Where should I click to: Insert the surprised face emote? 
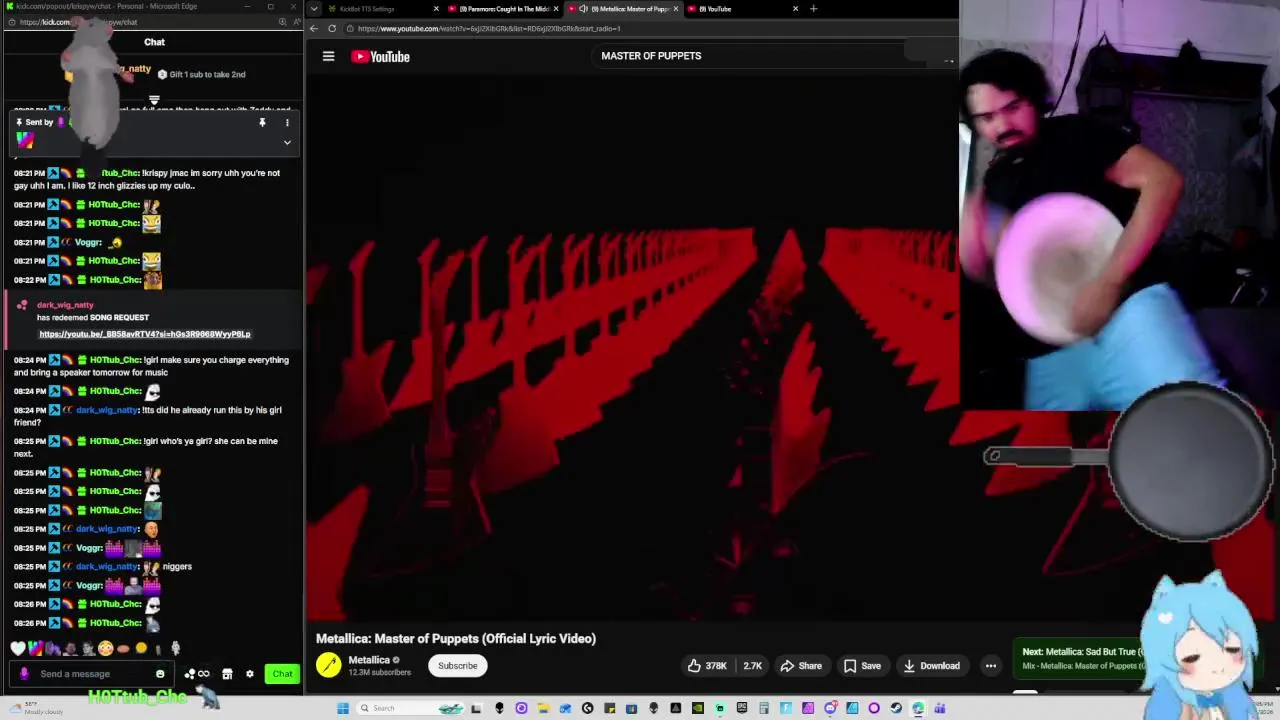pyautogui.click(x=105, y=649)
